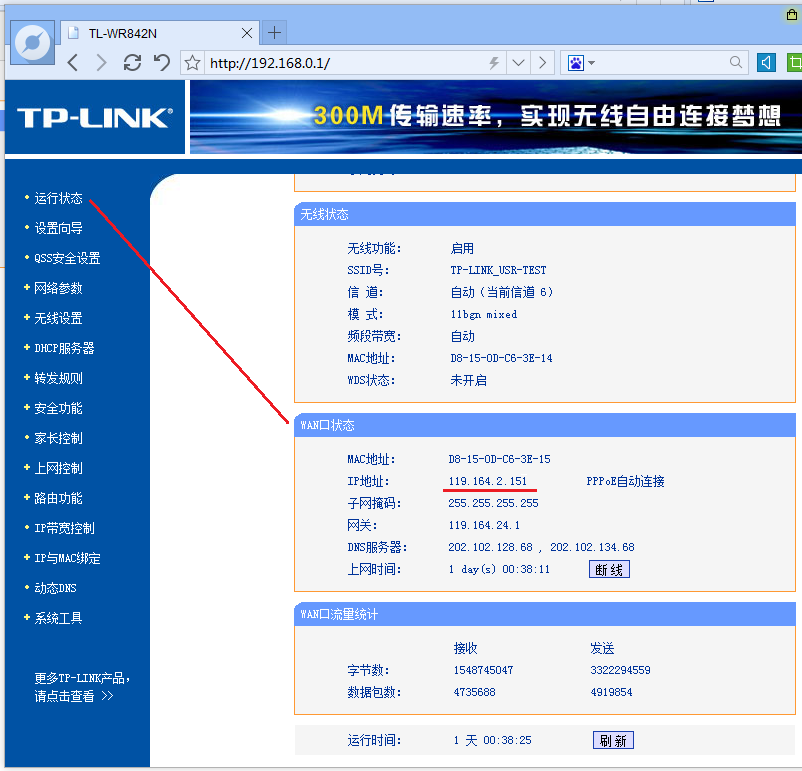Screen dimensions: 802x771
Task: Click the bookmark star in address bar
Action: (x=190, y=62)
